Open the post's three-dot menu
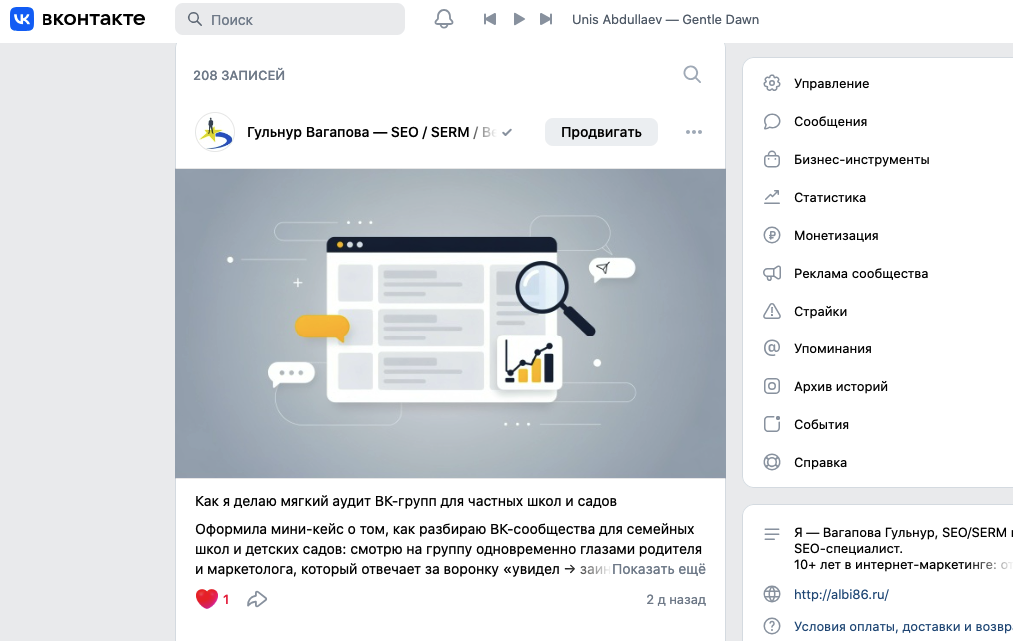1013x641 pixels. 694,132
